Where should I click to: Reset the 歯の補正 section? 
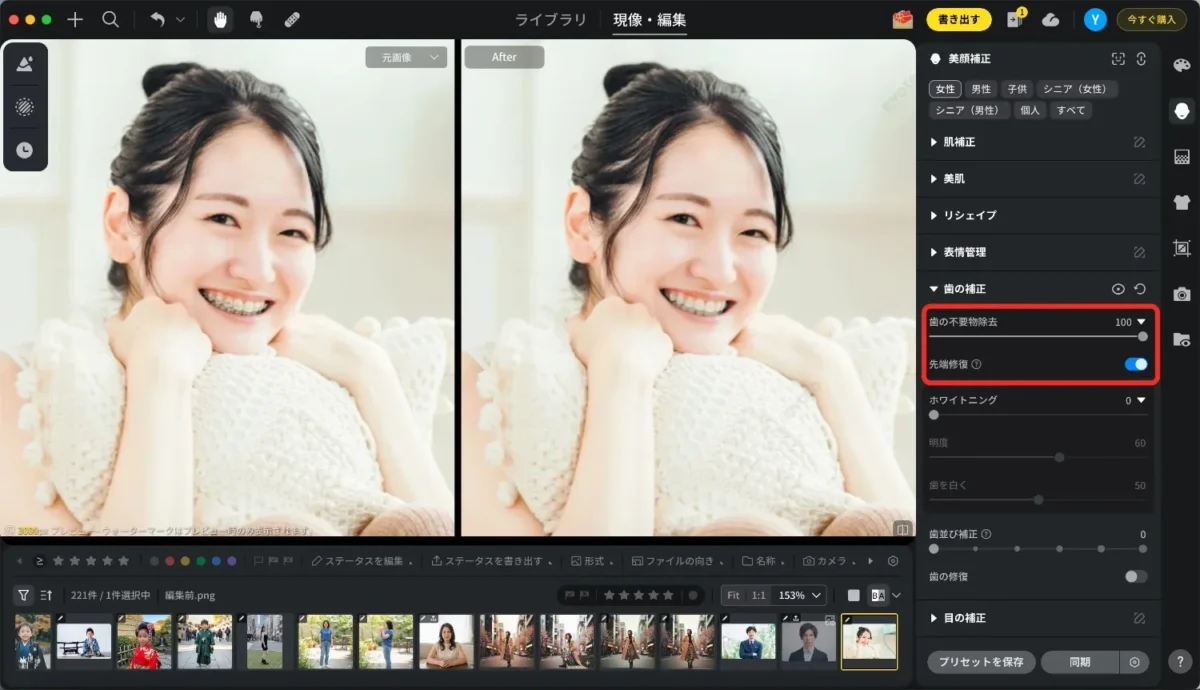pyautogui.click(x=1140, y=289)
